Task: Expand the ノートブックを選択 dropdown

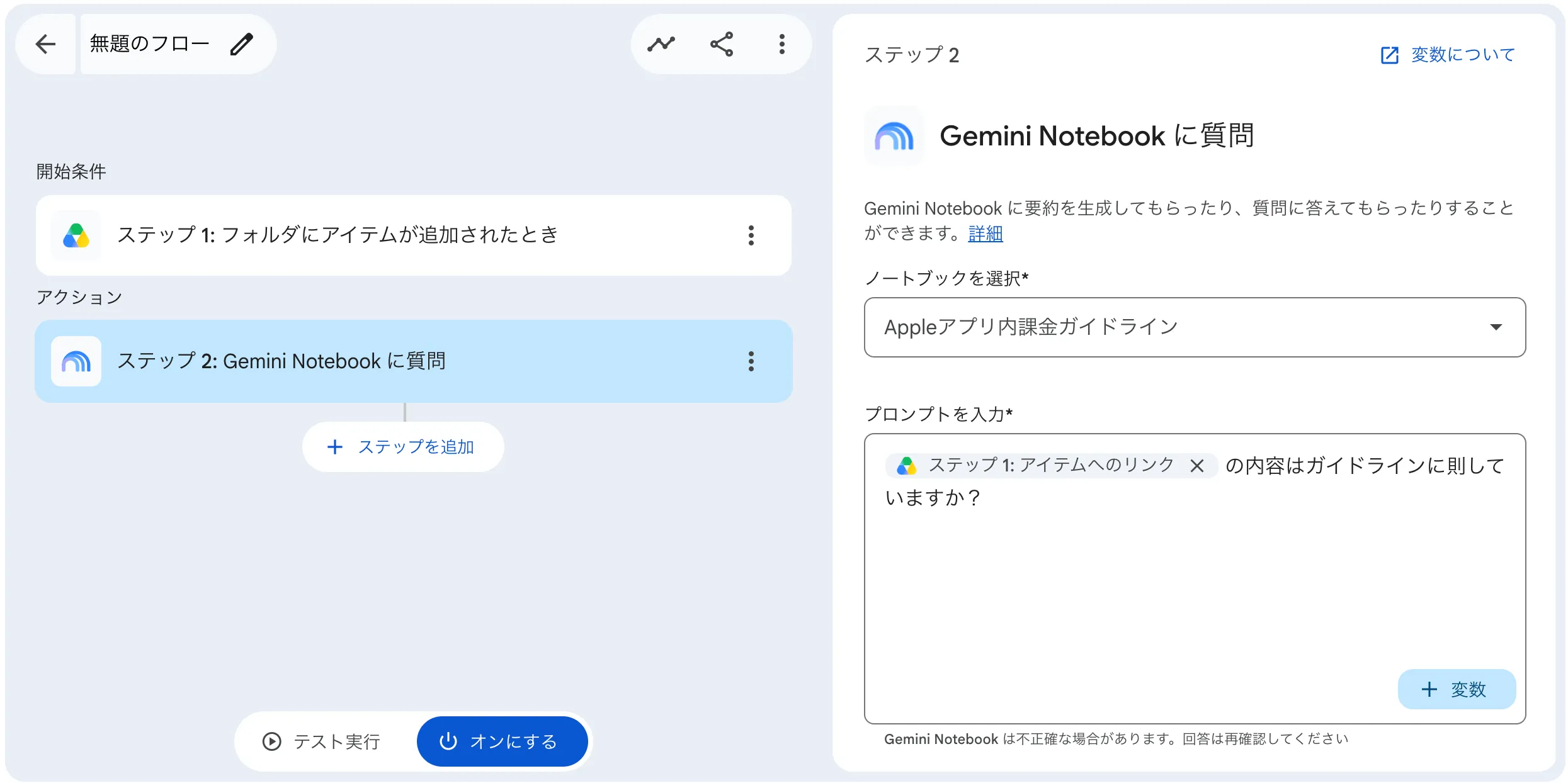Action: [1195, 327]
